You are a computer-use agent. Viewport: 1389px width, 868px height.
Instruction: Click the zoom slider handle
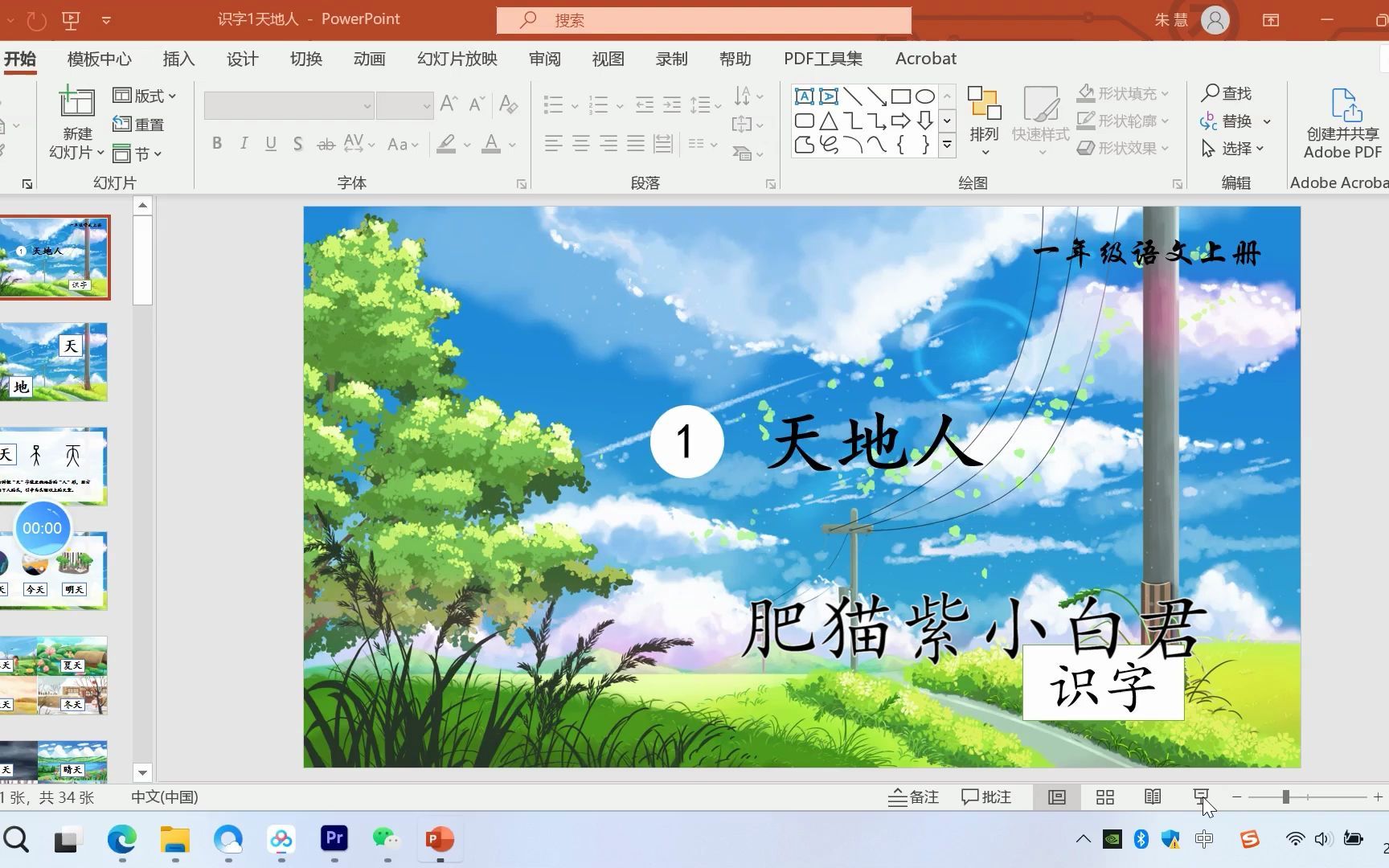[x=1286, y=796]
